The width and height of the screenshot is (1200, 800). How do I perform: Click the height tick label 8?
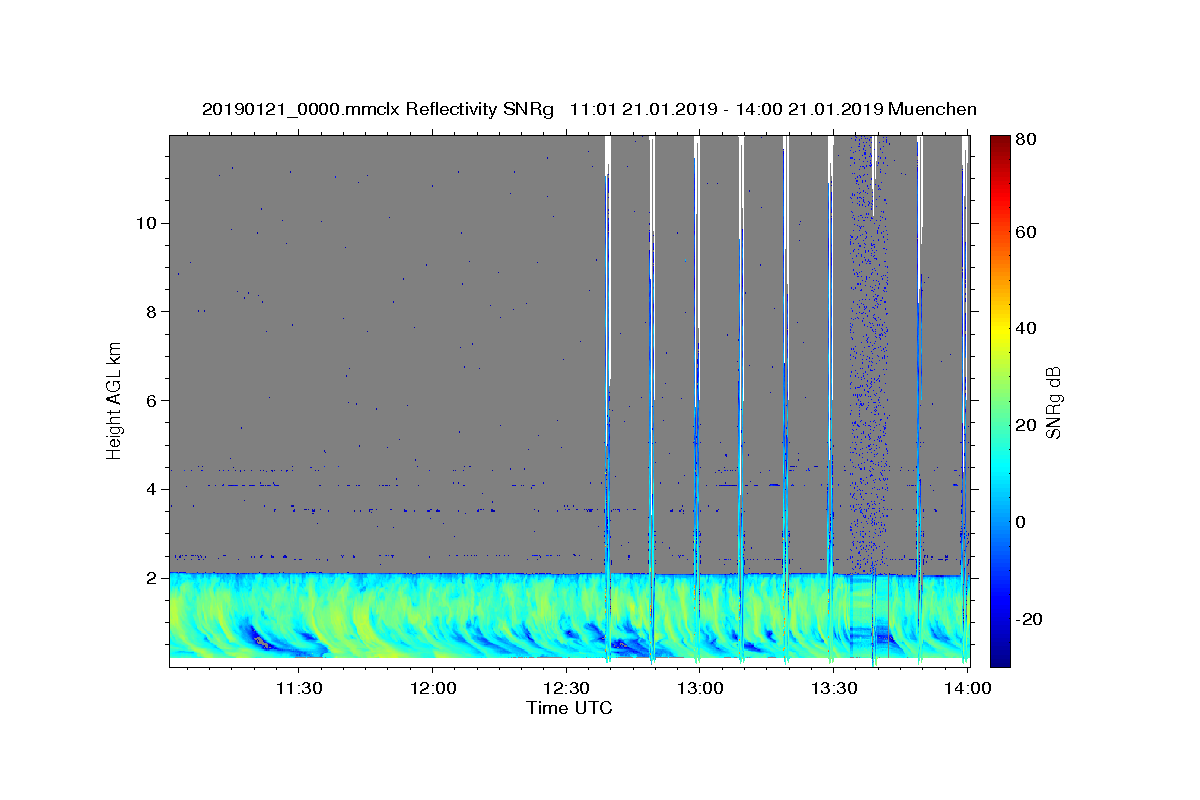[x=151, y=312]
